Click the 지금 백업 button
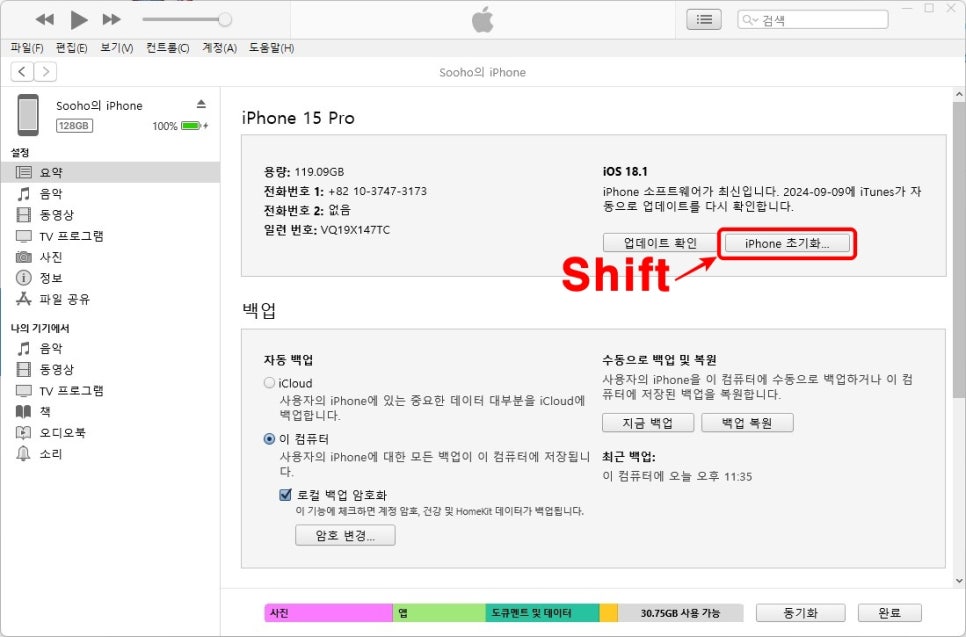 [648, 423]
